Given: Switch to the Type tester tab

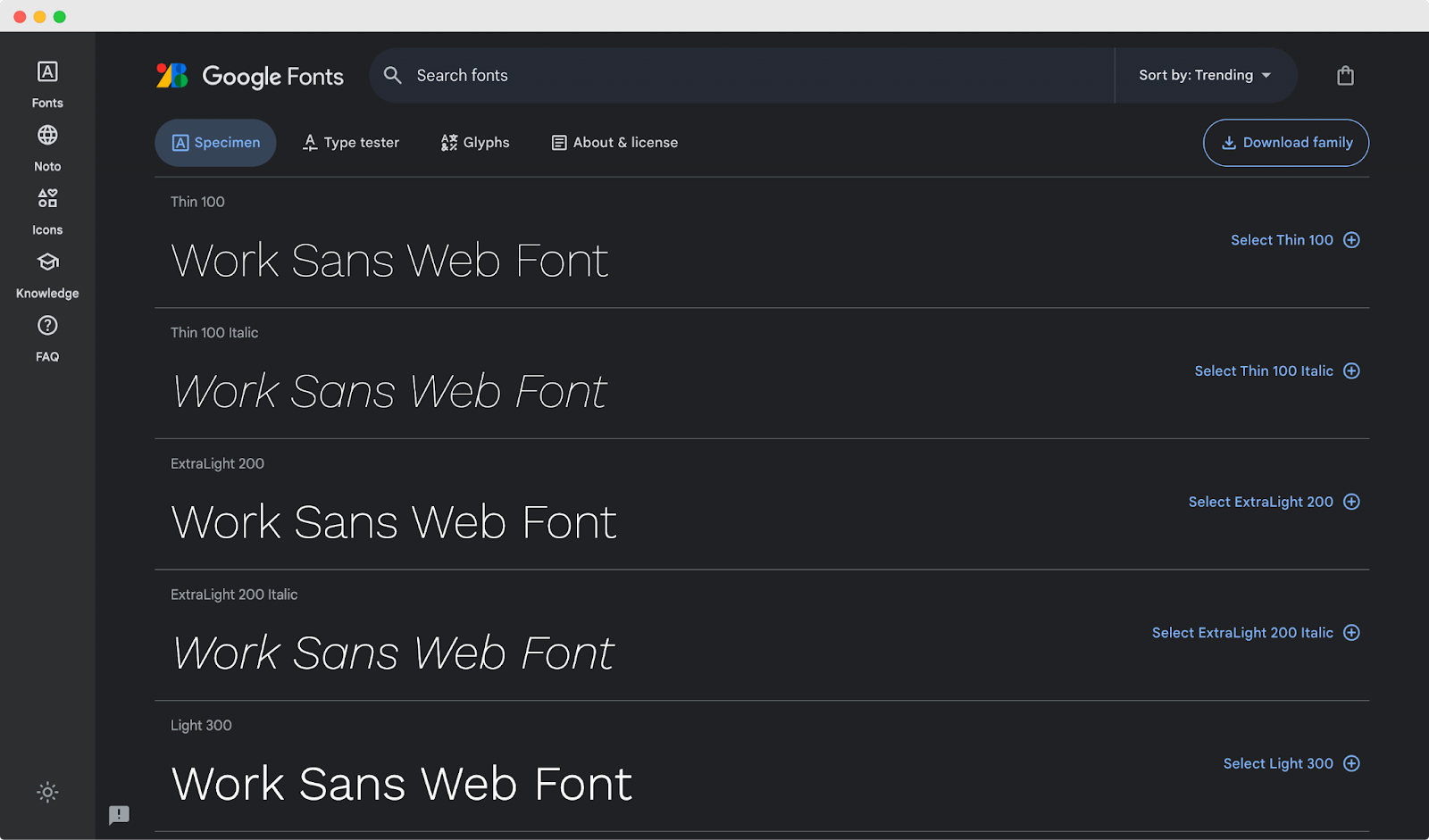Looking at the screenshot, I should pos(350,142).
